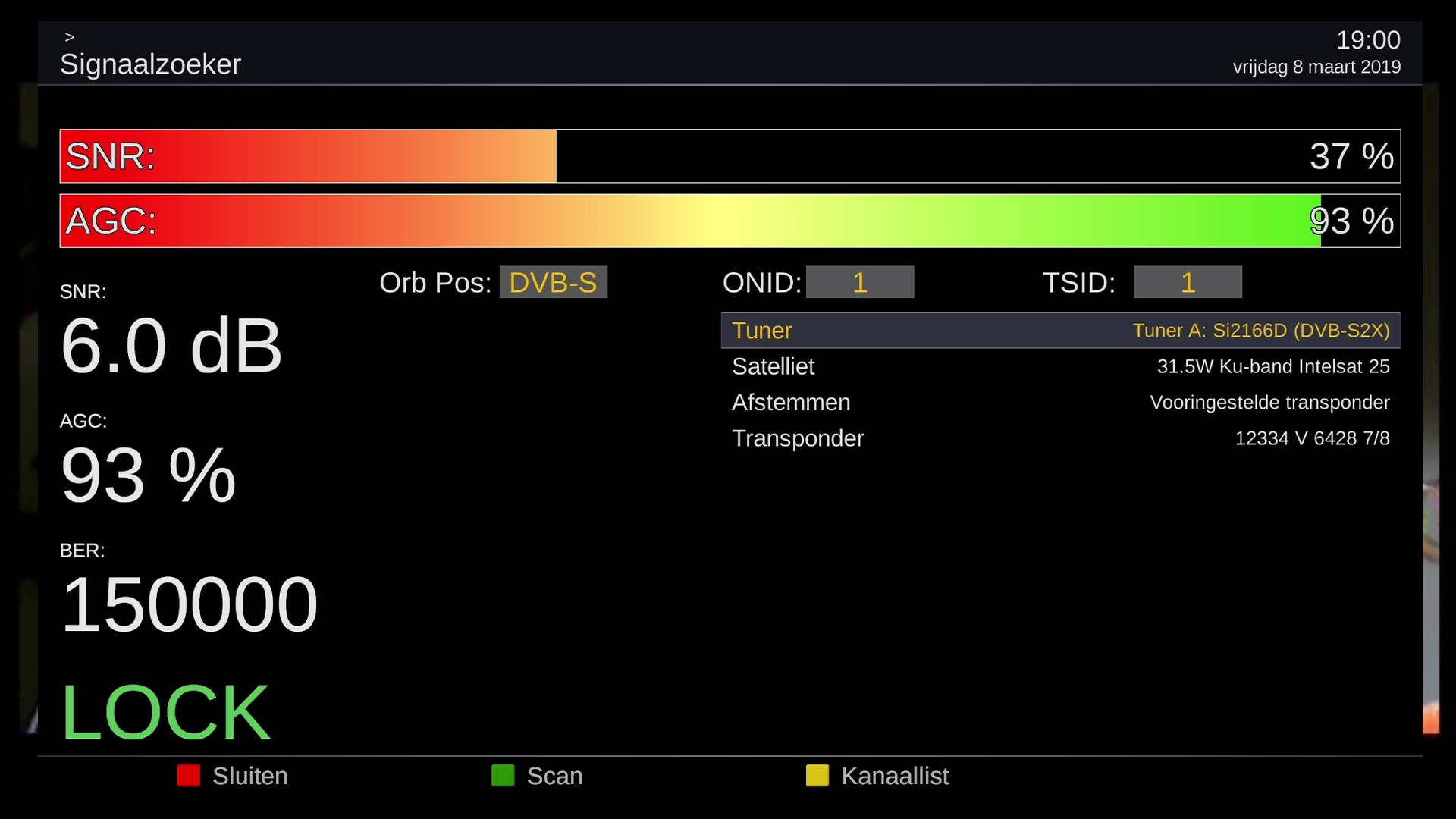Click the TSID value field
The image size is (1456, 819).
(x=1188, y=282)
